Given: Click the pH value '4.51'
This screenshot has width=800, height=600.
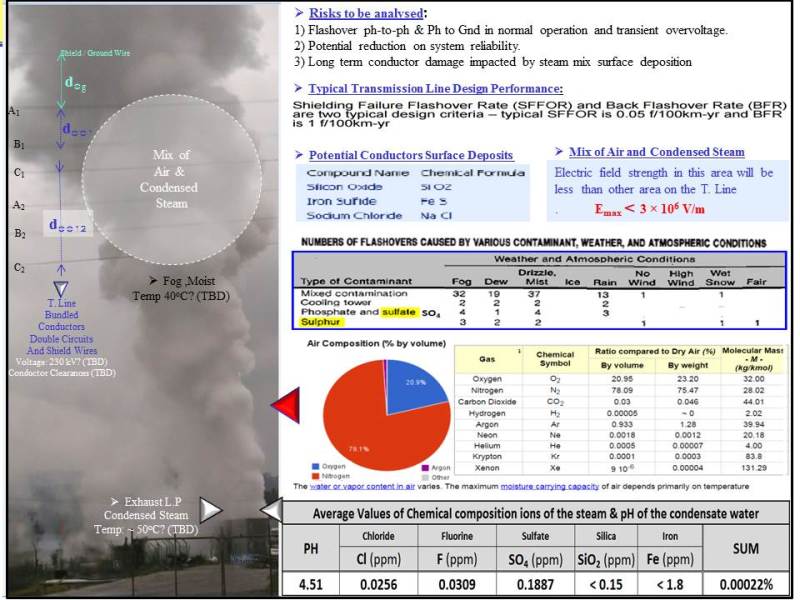Looking at the screenshot, I should click(x=311, y=584).
